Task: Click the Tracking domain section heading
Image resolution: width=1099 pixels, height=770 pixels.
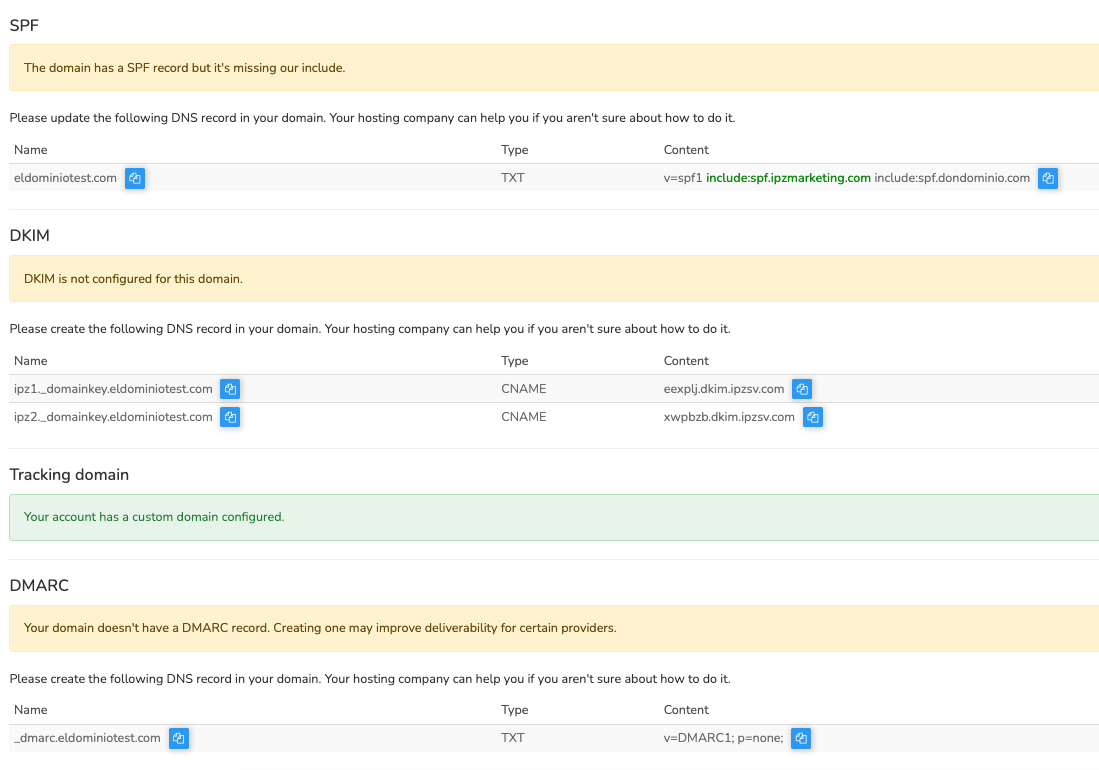Action: click(x=69, y=475)
